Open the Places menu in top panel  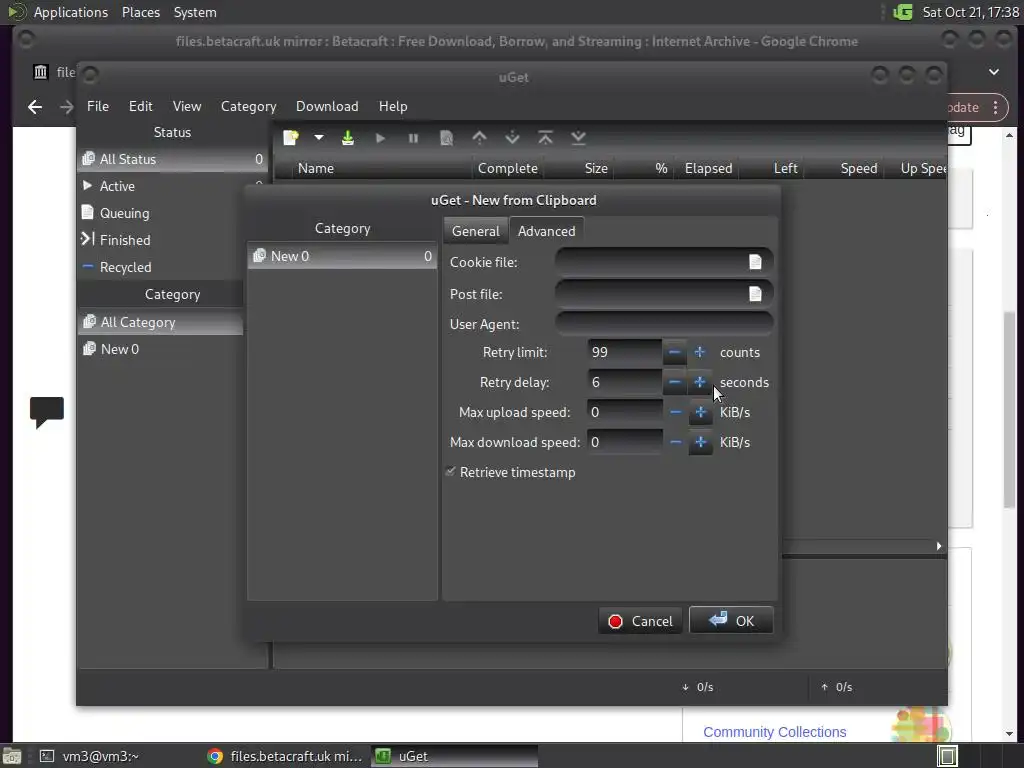click(140, 12)
